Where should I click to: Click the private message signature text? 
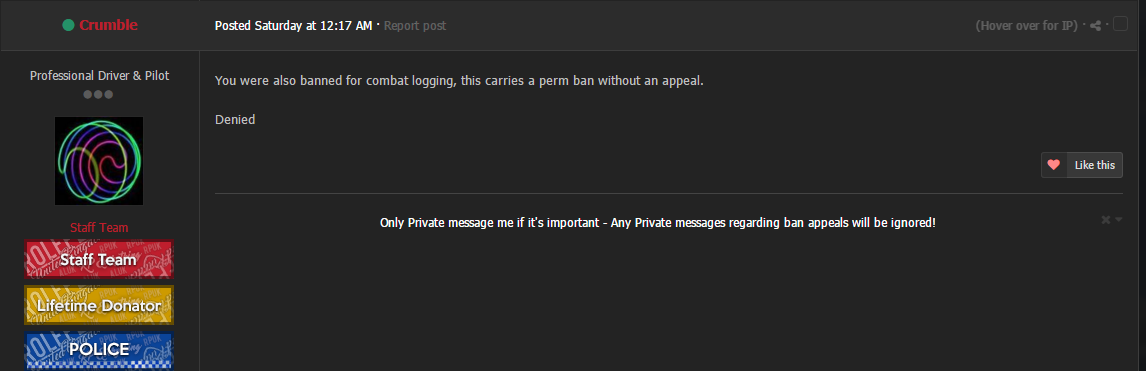[x=658, y=223]
